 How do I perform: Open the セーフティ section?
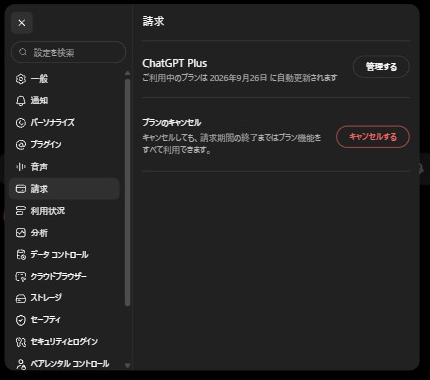tap(64, 320)
